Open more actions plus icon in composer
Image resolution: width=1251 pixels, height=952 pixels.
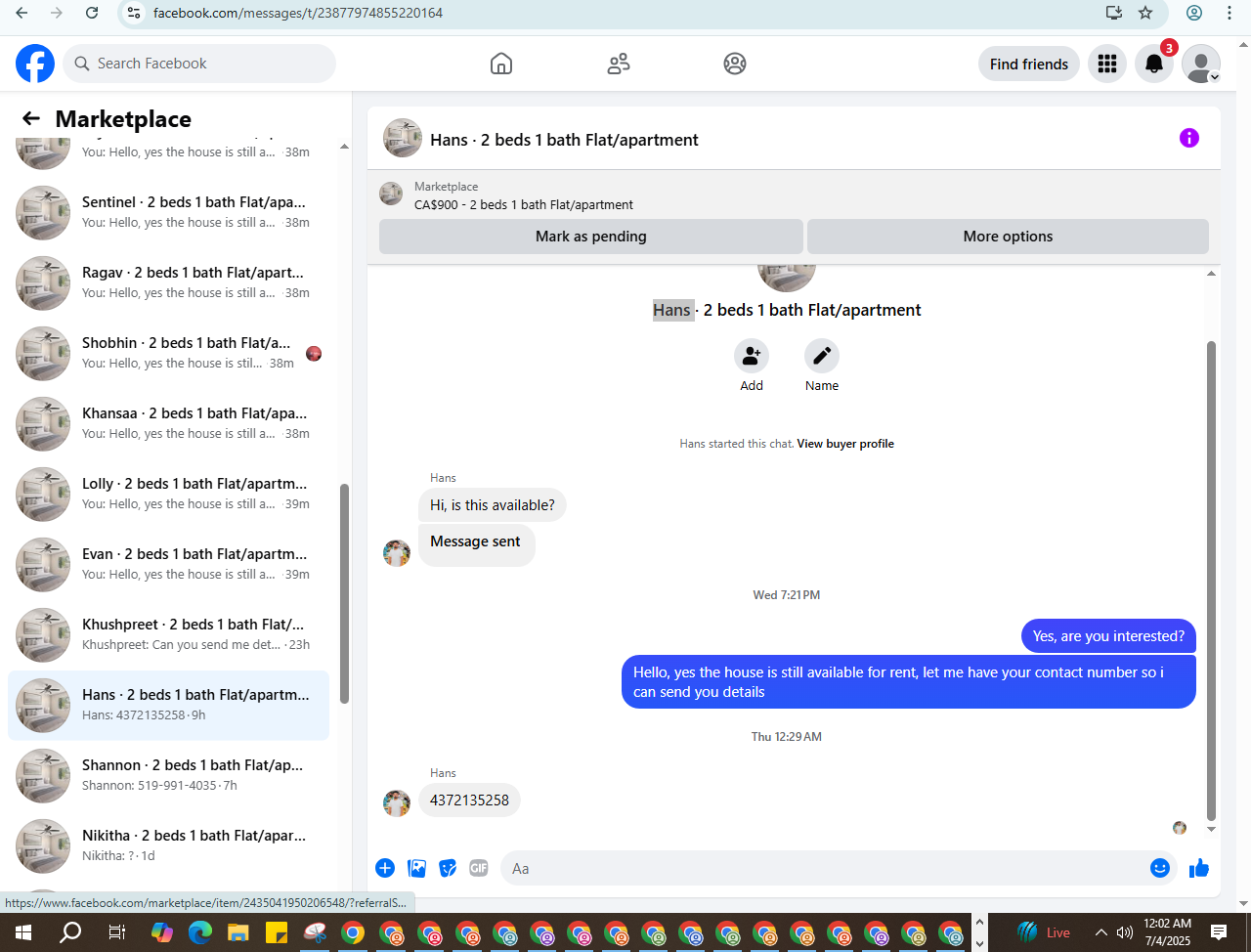[x=385, y=868]
